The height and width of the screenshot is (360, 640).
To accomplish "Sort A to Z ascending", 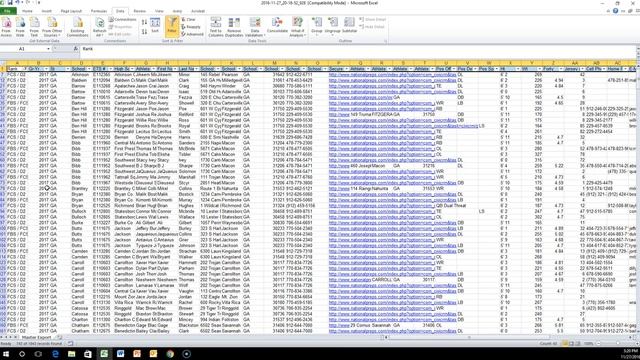I will (144, 22).
